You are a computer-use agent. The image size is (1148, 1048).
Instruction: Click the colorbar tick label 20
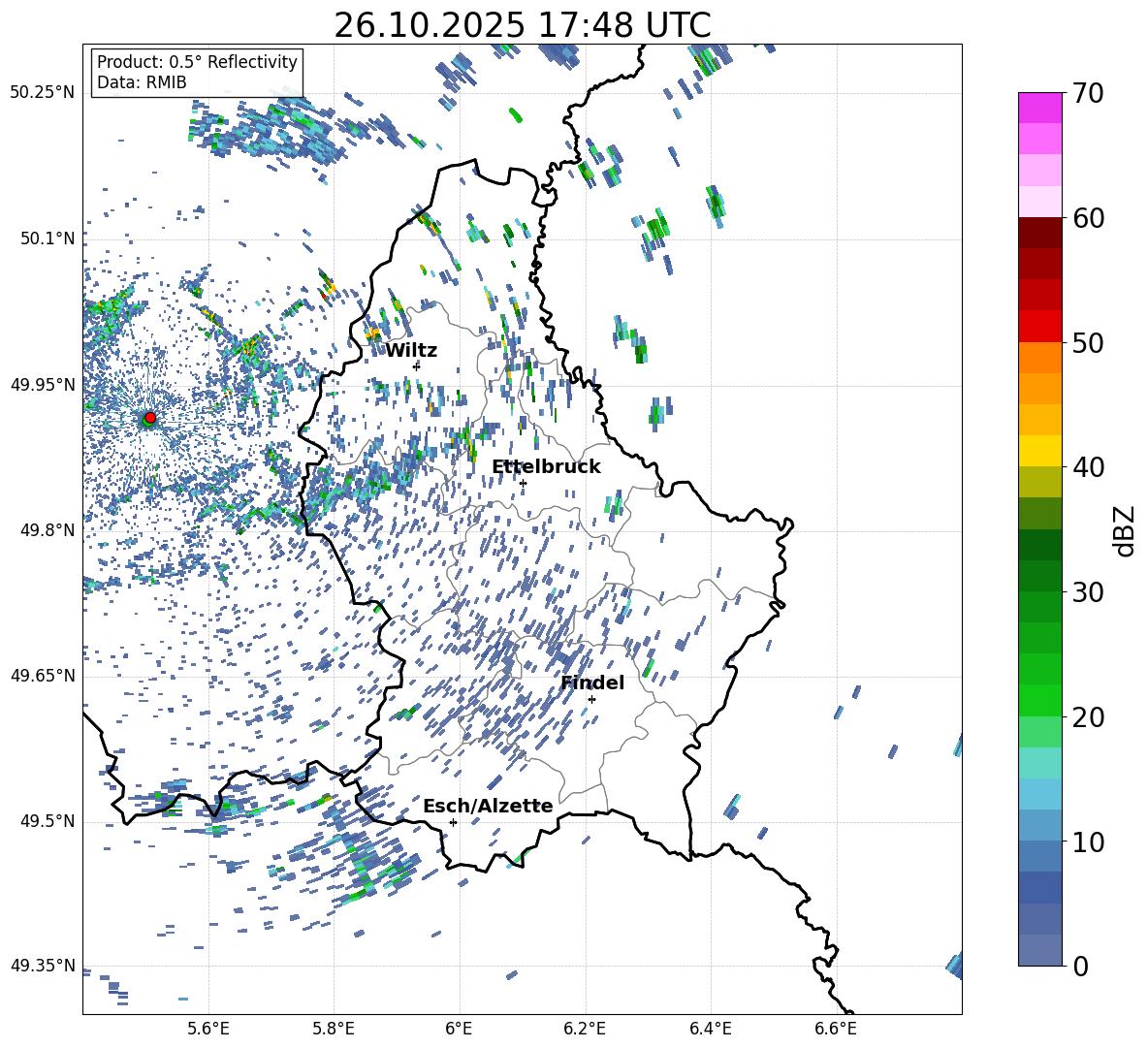1088,717
